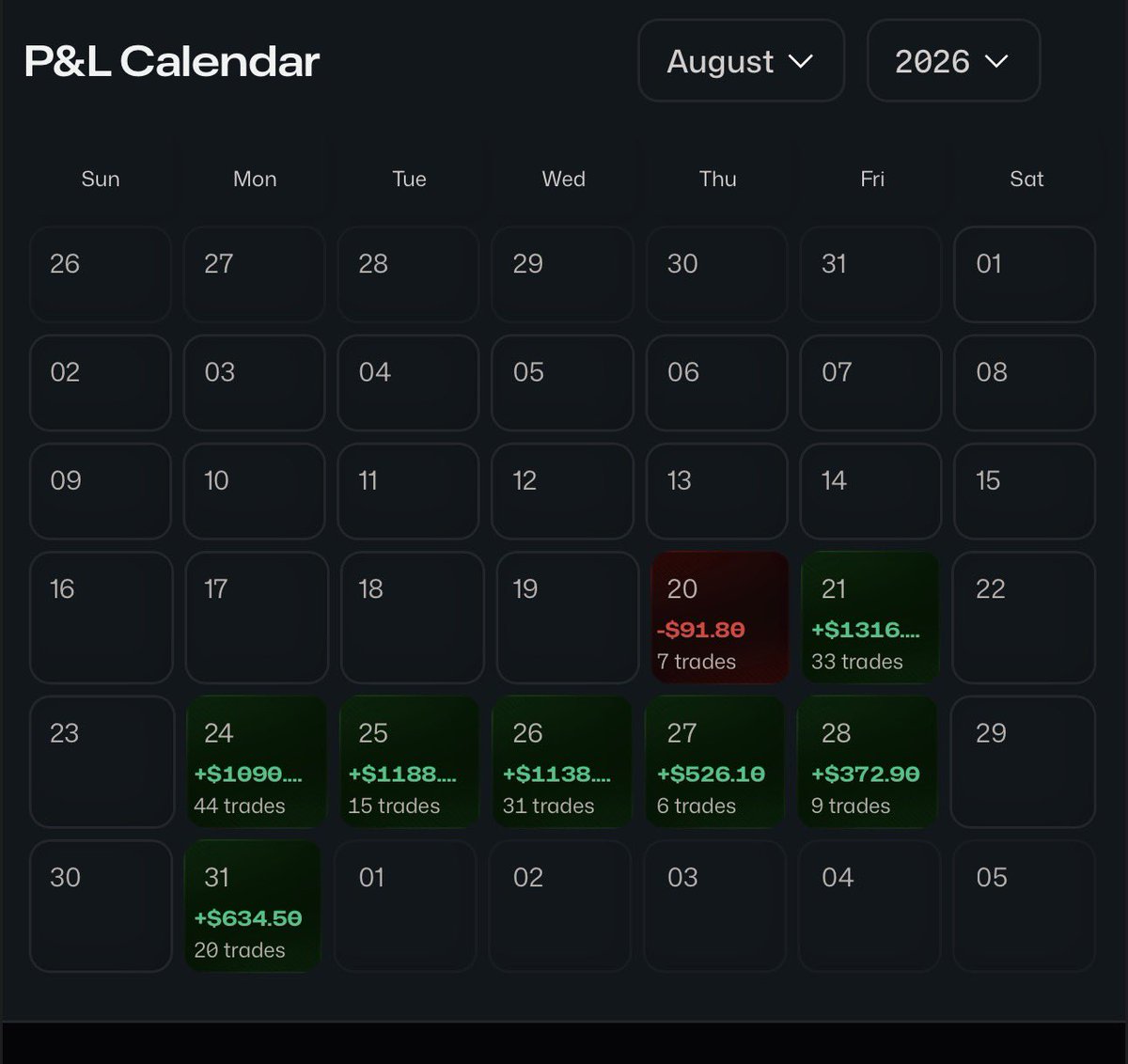Select the July 29 day cell
Image resolution: width=1128 pixels, height=1064 pixels.
(x=563, y=274)
